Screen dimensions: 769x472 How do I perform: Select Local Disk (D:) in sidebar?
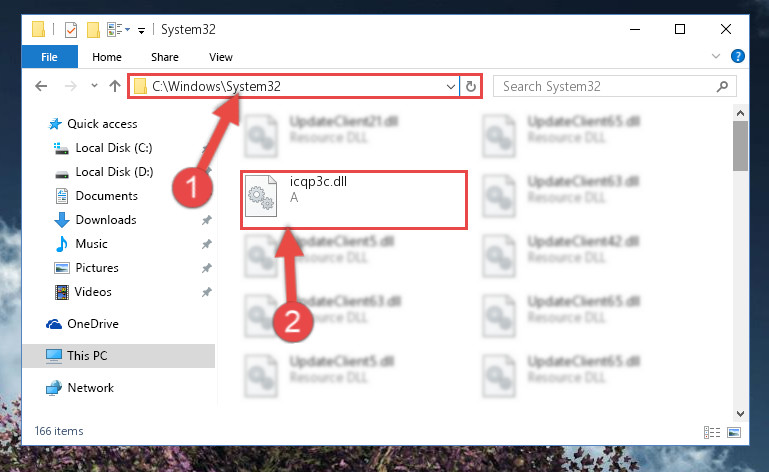[x=114, y=172]
